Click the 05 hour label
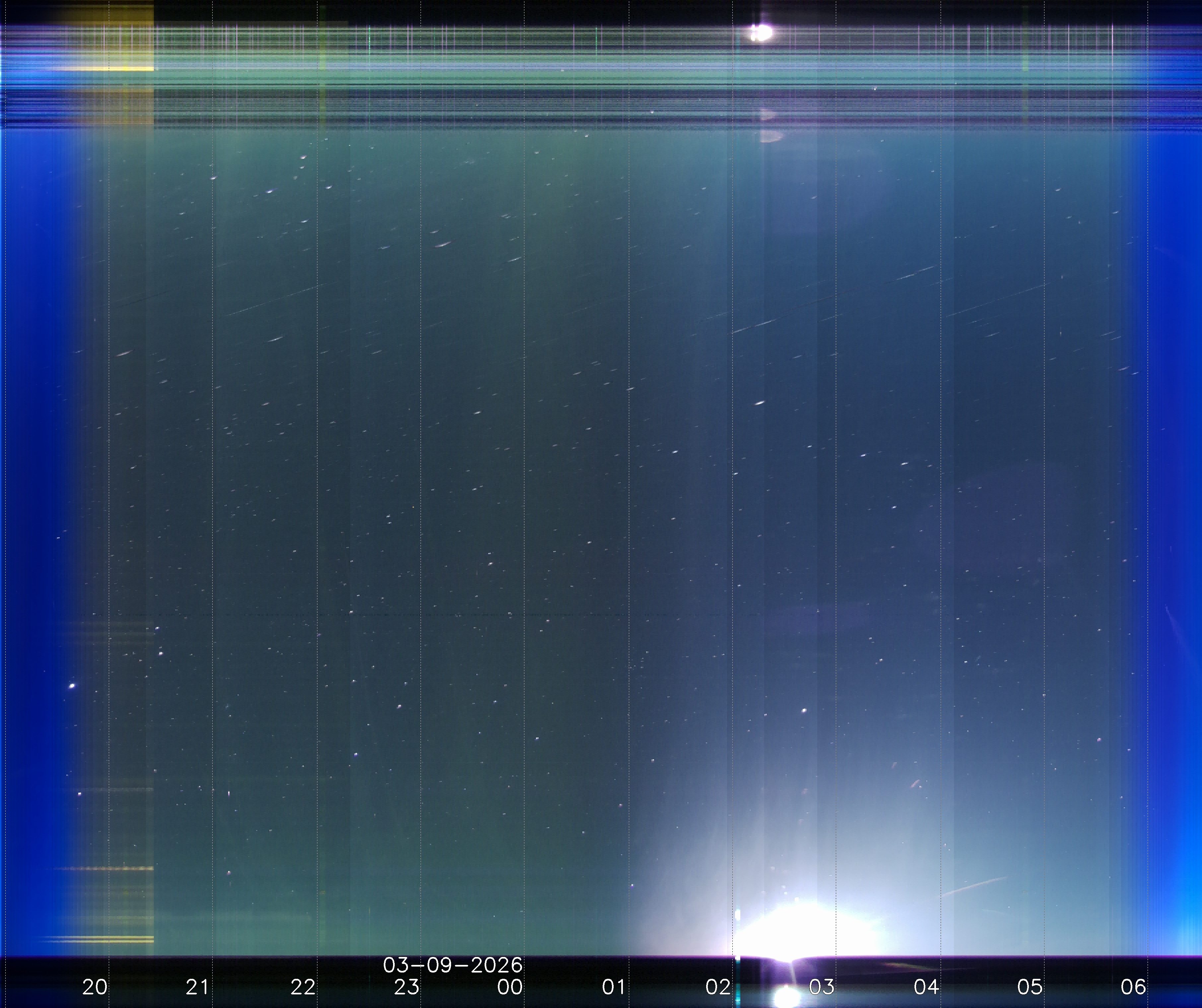 pyautogui.click(x=1030, y=986)
